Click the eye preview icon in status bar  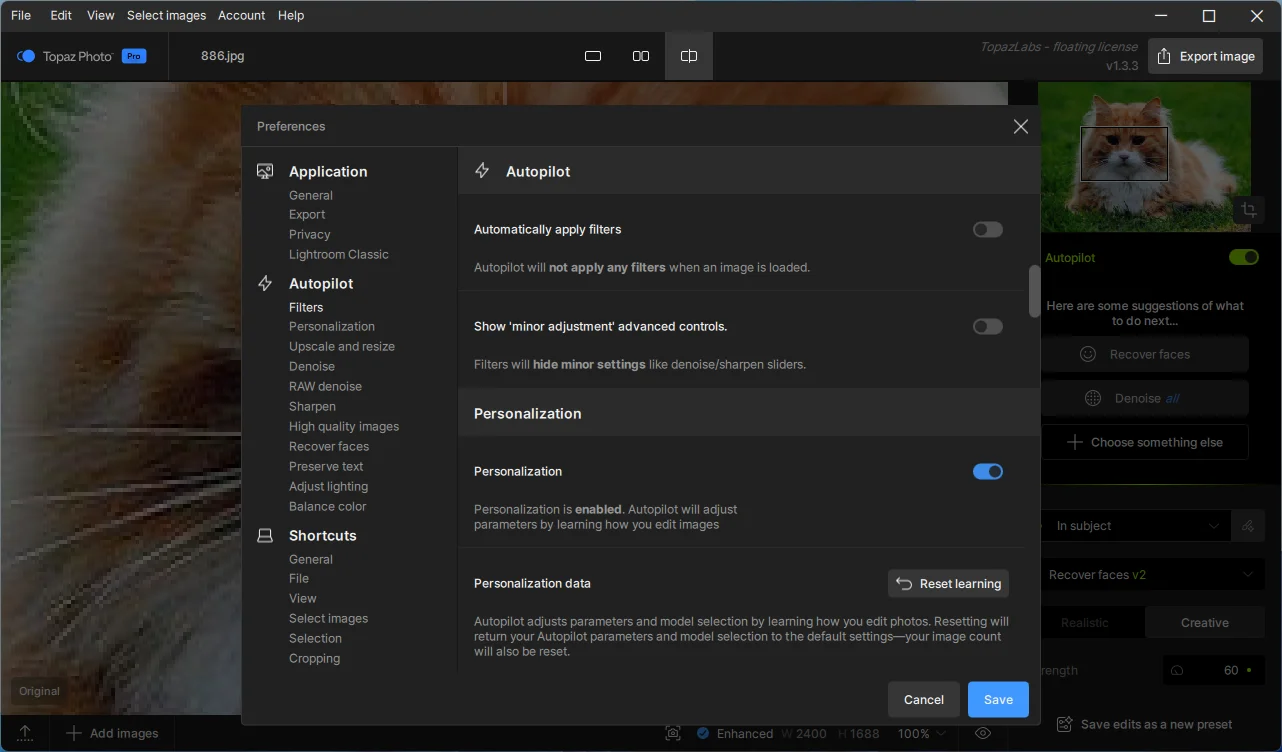[x=982, y=733]
